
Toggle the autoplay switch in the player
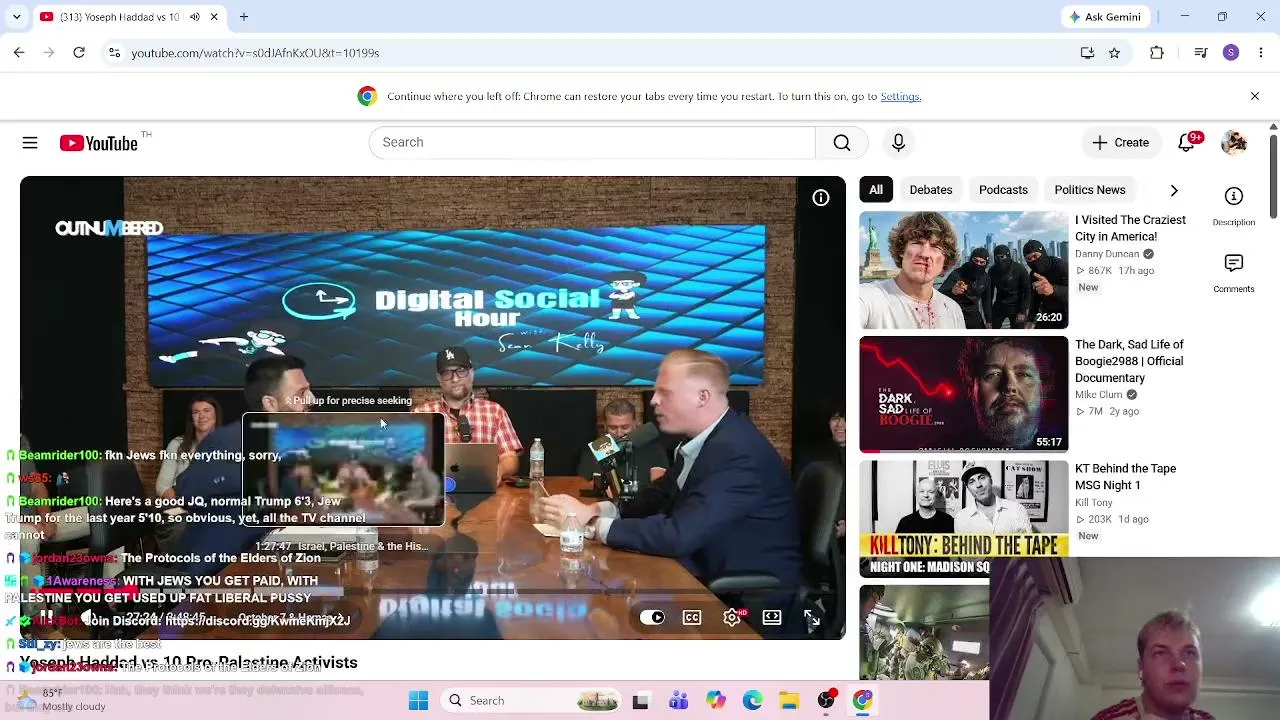coord(652,618)
